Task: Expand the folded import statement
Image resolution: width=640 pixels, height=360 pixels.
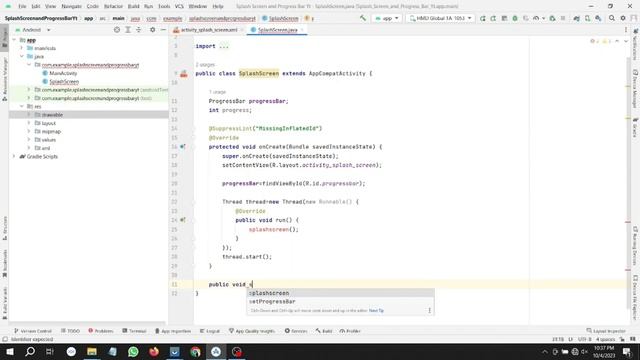Action: tap(223, 46)
